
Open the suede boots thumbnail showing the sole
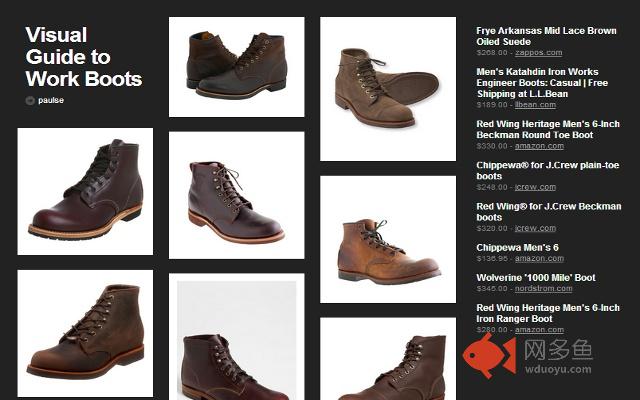click(x=388, y=89)
